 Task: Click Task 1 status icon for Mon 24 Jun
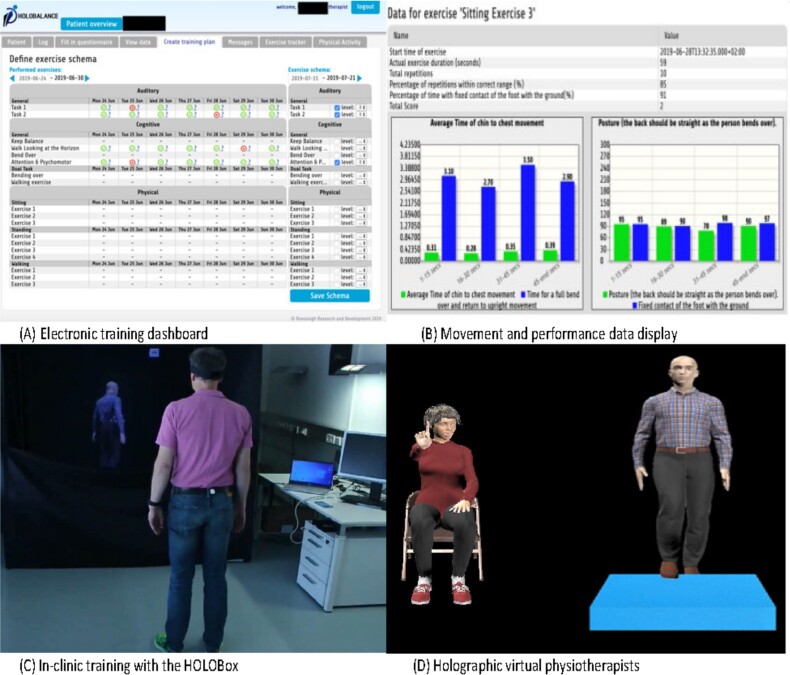(x=103, y=107)
